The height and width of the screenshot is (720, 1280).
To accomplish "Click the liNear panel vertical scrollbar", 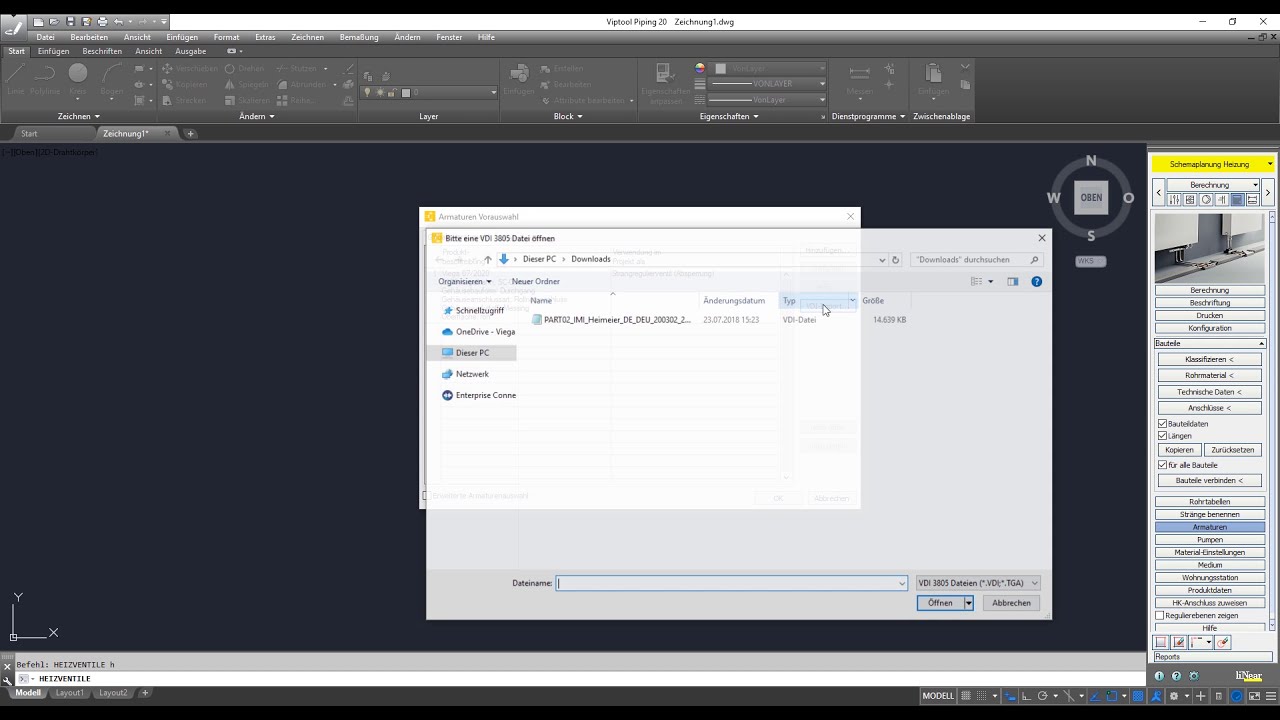I will click(1272, 420).
